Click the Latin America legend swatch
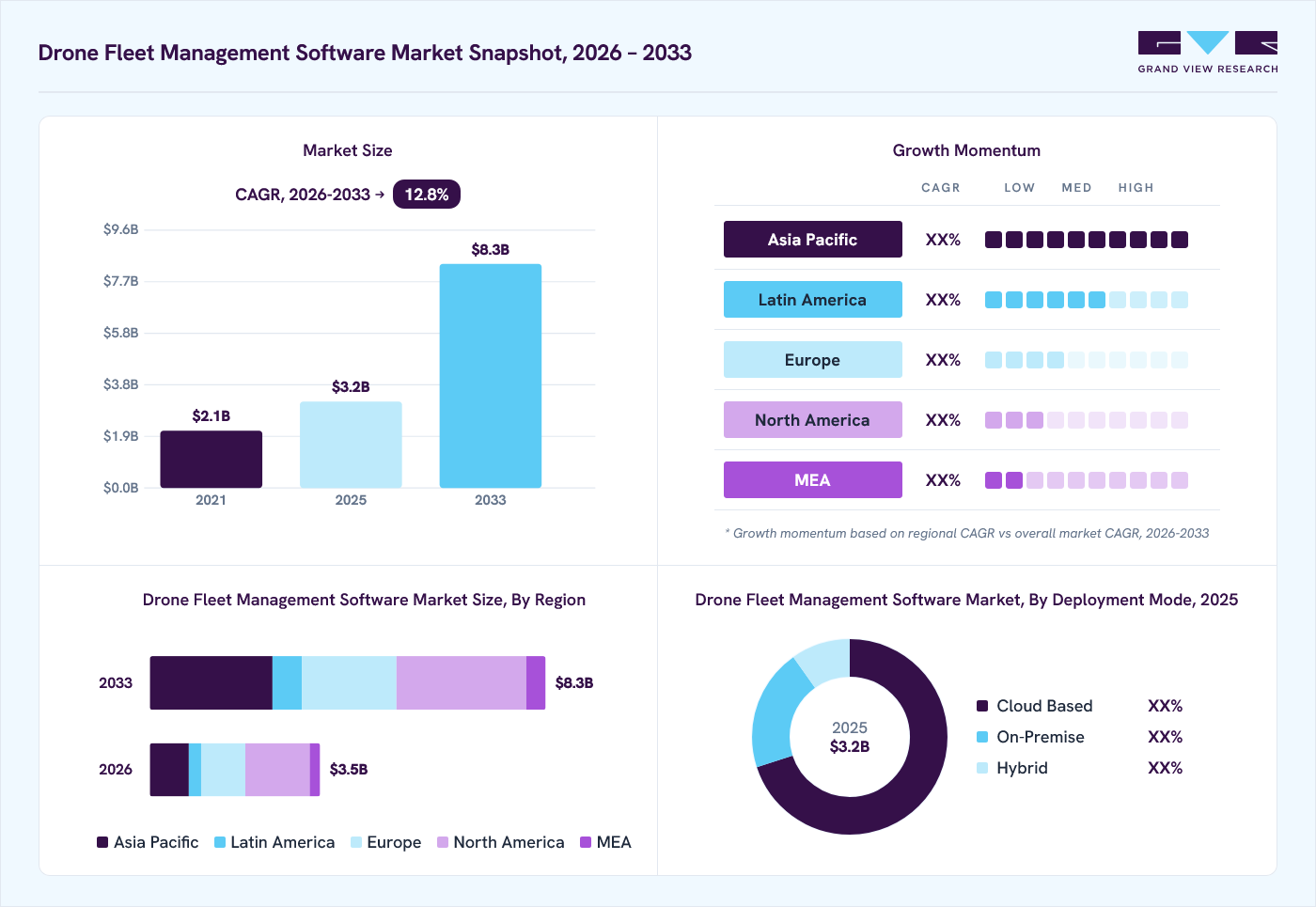This screenshot has height=907, width=1316. [220, 842]
